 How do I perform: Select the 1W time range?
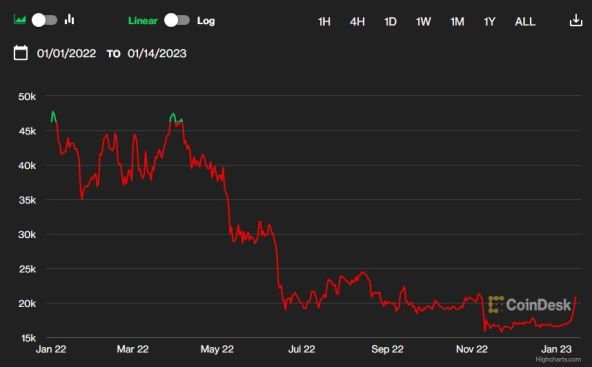pos(423,22)
